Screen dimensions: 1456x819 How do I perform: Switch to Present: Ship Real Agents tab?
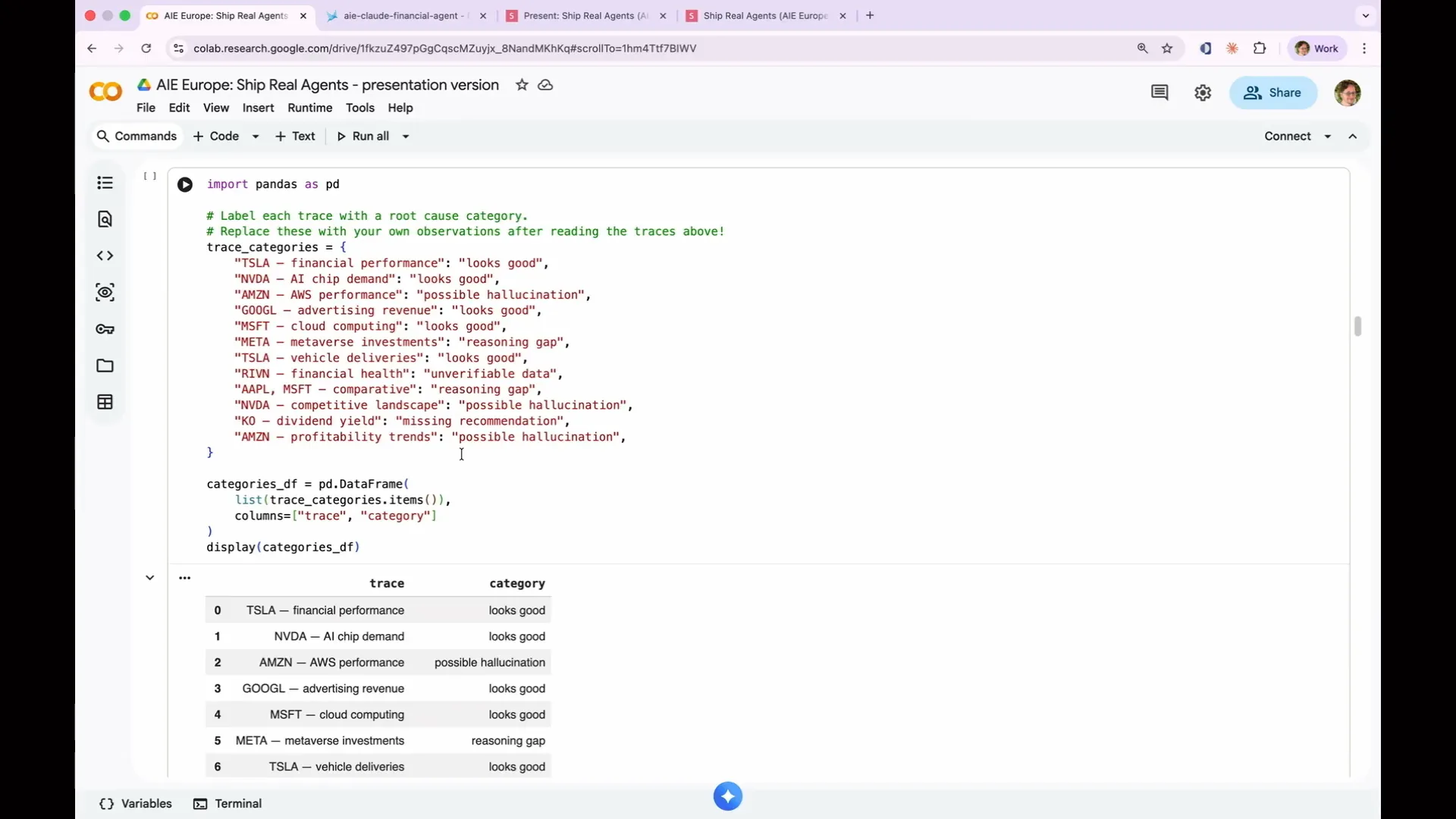click(x=586, y=15)
